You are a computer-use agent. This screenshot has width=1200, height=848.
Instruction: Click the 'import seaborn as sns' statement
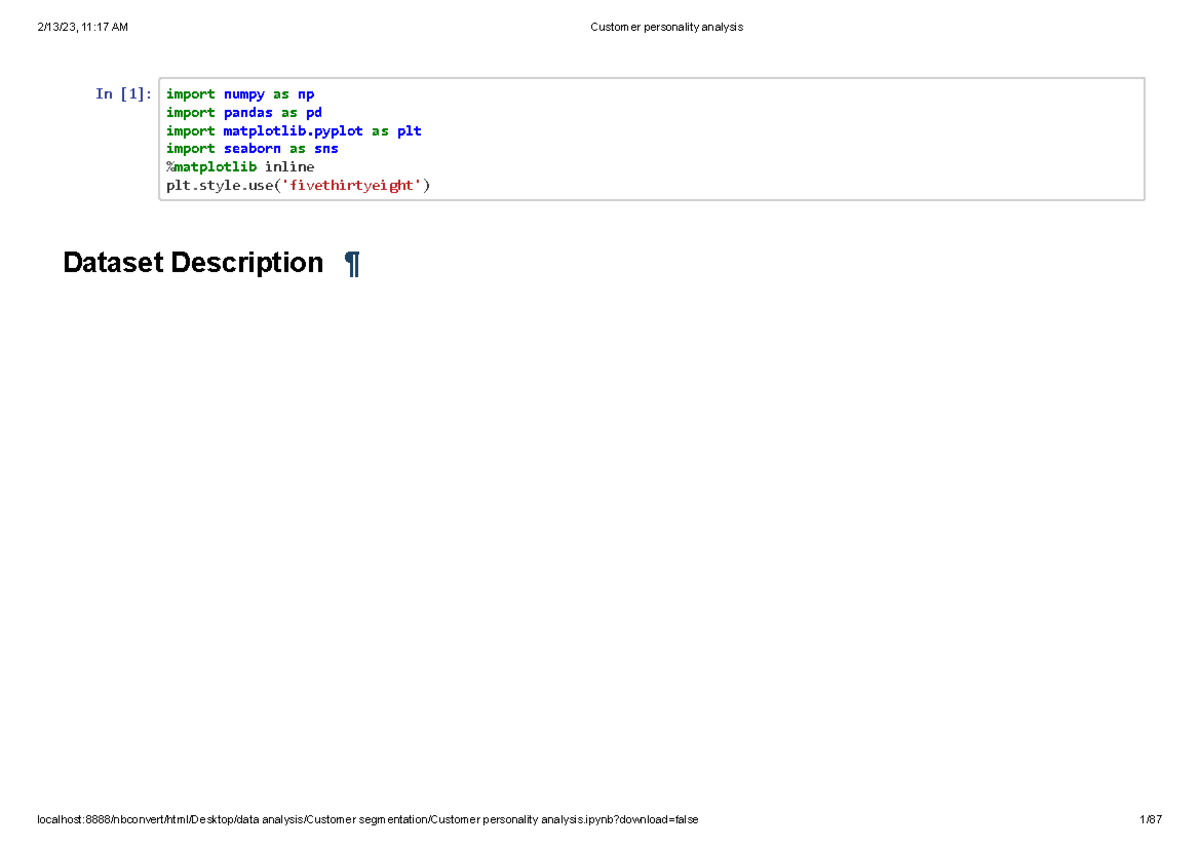point(253,148)
